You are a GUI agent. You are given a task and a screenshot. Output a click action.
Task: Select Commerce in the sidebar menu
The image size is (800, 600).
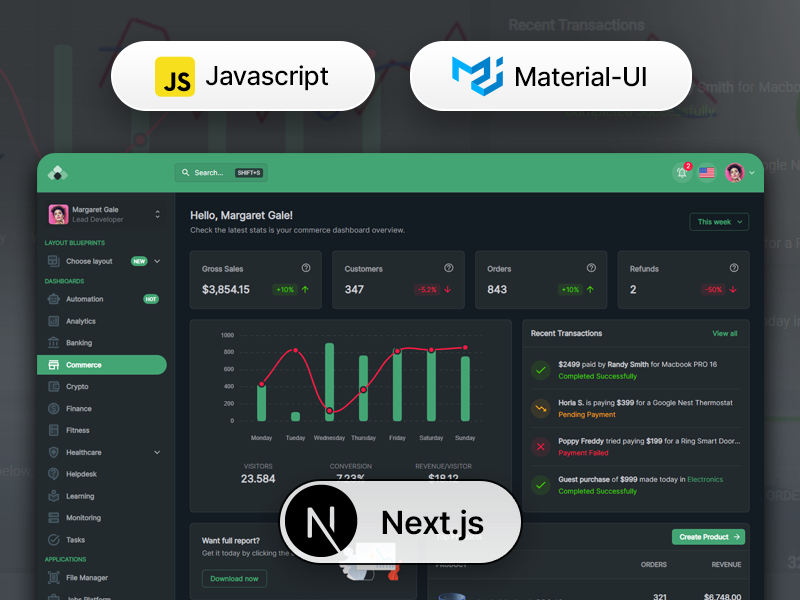[x=102, y=365]
